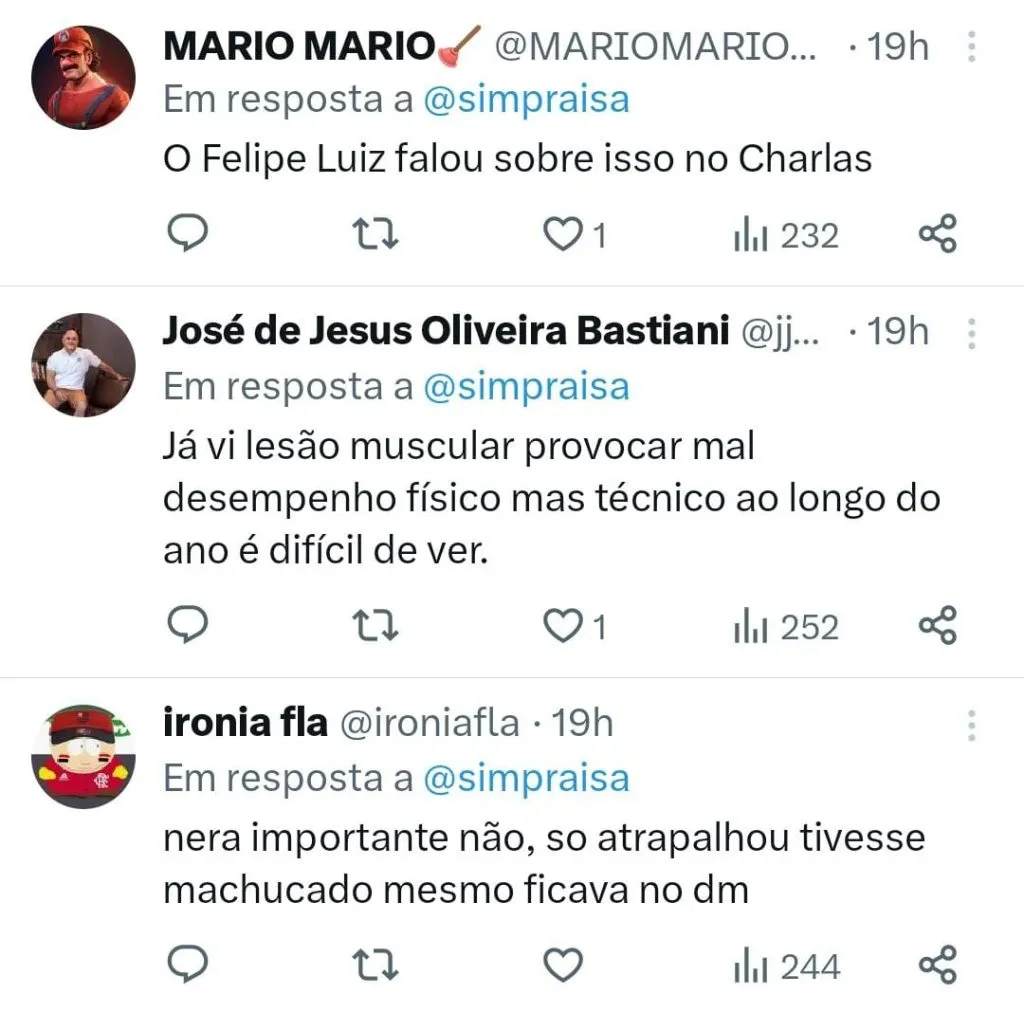1024x1013 pixels.
Task: View analytics showing 232 views
Action: [786, 236]
